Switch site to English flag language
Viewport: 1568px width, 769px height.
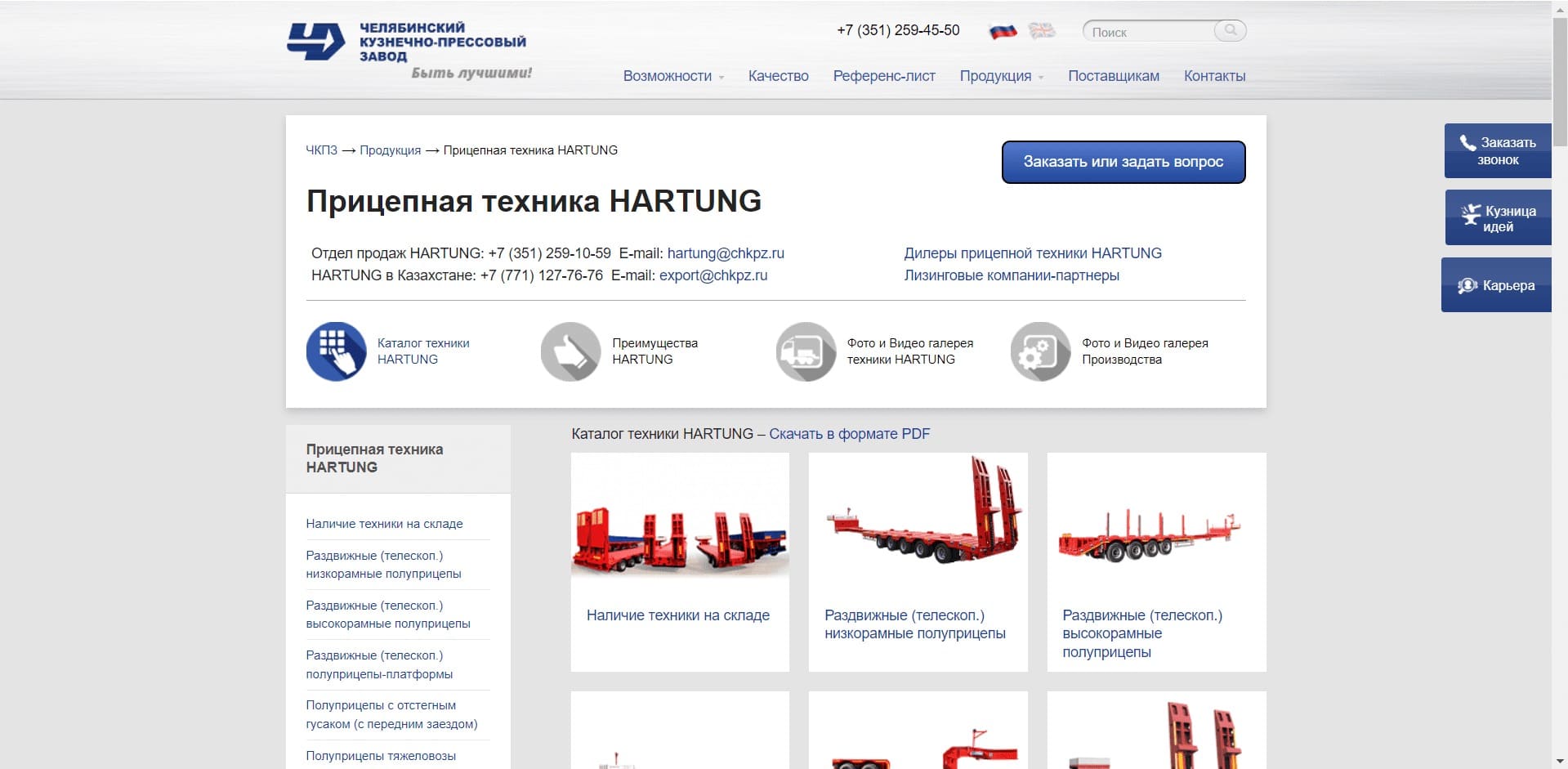point(1042,31)
